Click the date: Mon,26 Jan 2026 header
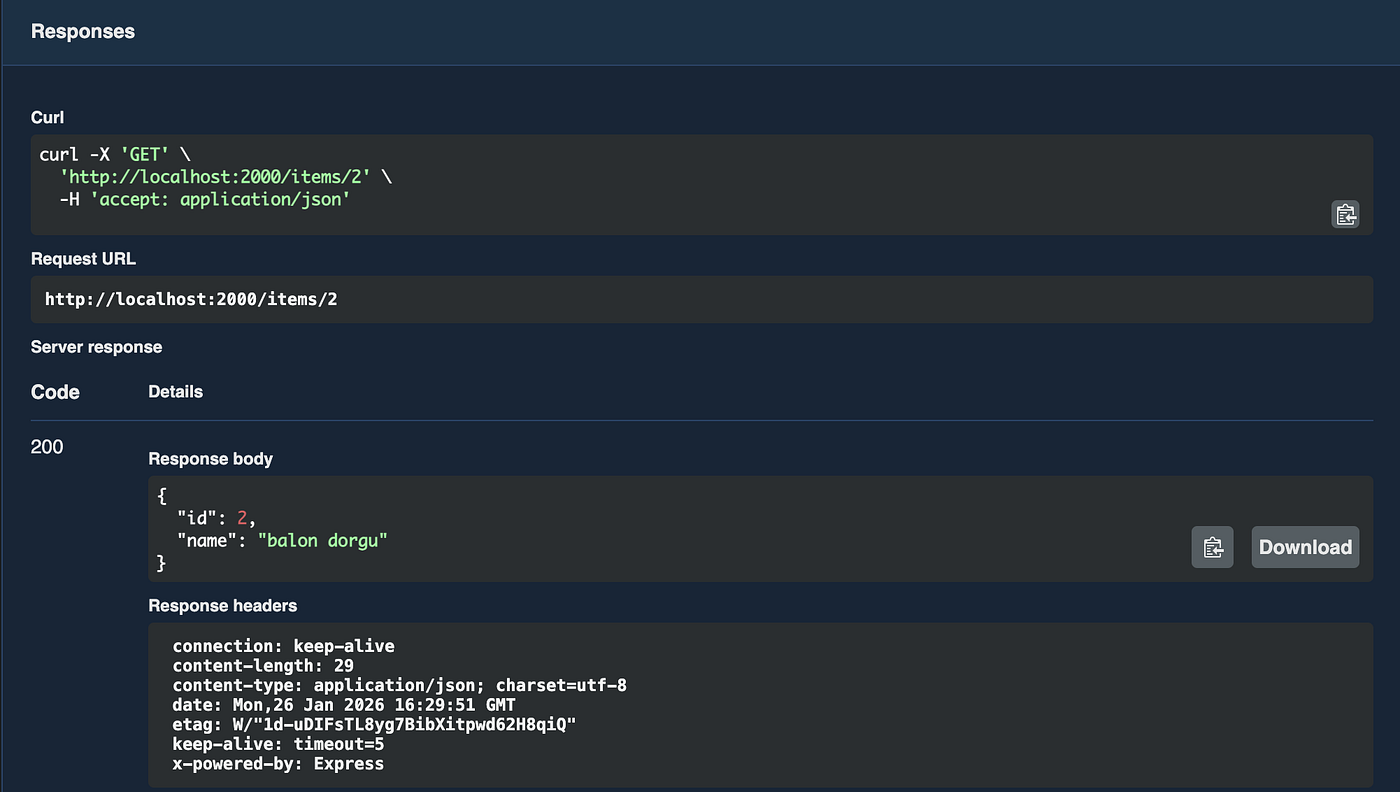Viewport: 1400px width, 792px height. coord(344,705)
